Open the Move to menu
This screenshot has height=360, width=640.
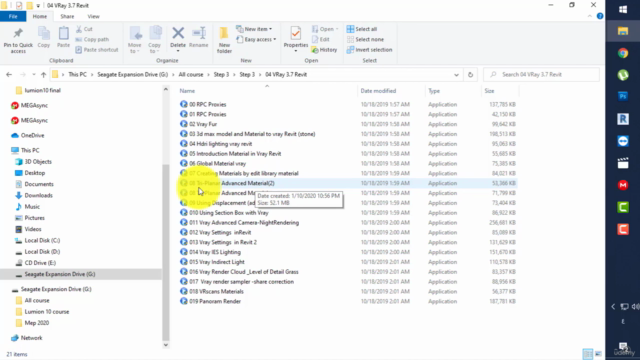click(x=135, y=40)
